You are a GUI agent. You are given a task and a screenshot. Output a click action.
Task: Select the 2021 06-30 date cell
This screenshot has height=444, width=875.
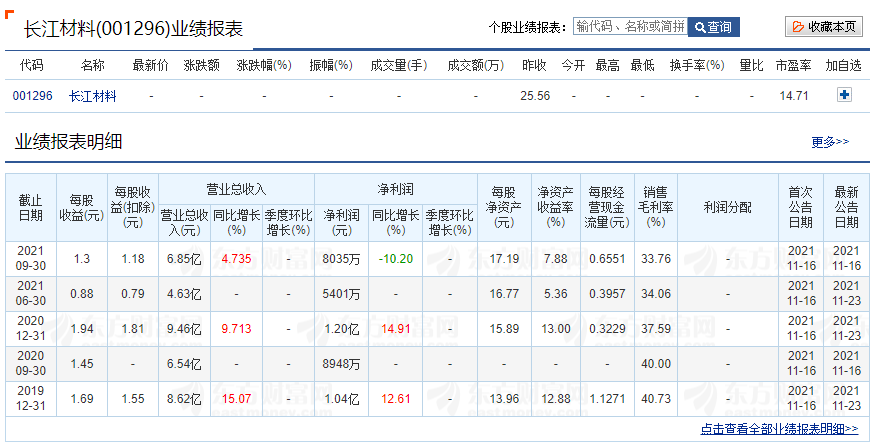(31, 293)
